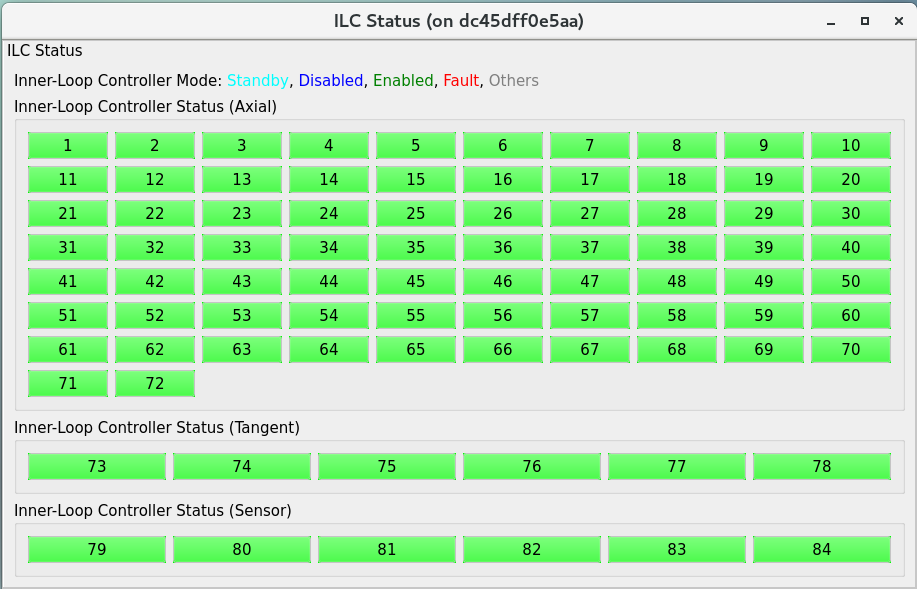Click the red Fault mode legend label
The image size is (917, 589).
click(461, 81)
